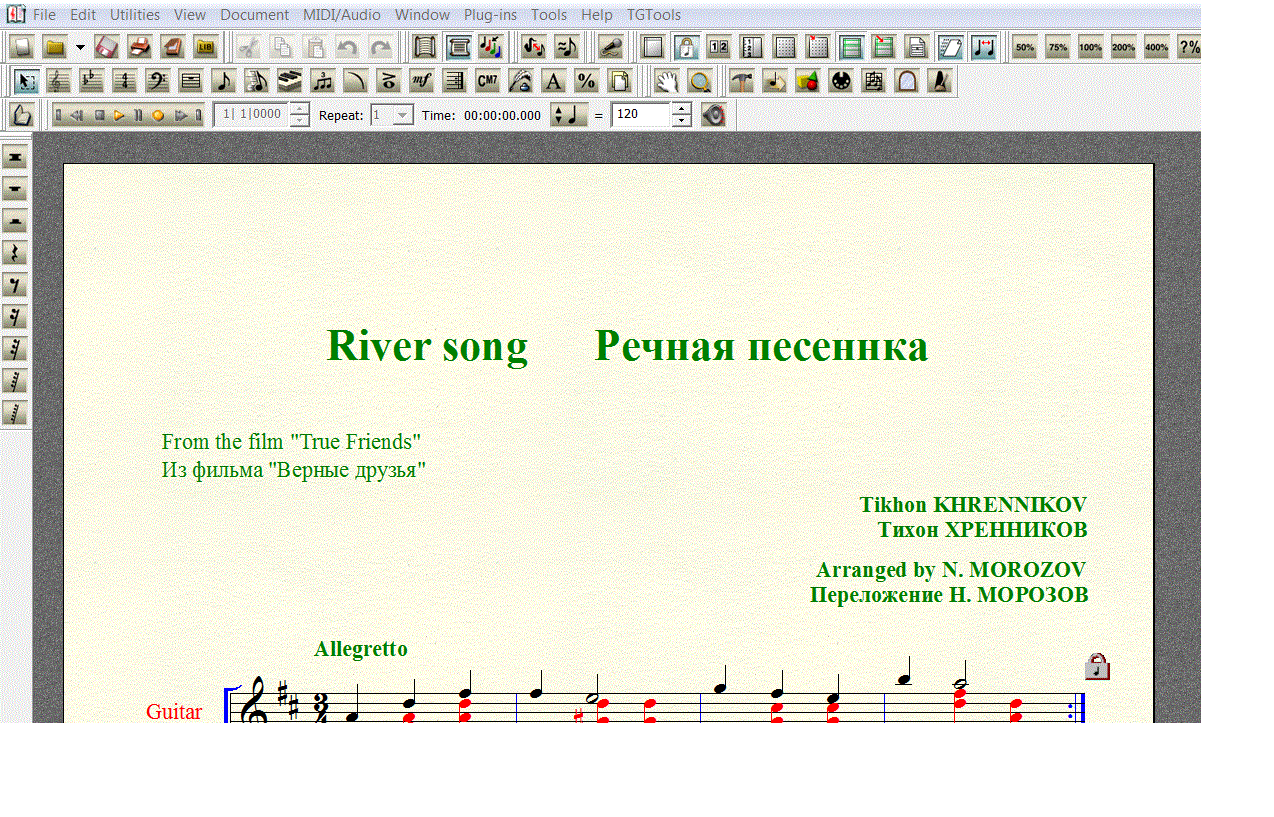Pick the eighth rest in rests palette

(x=15, y=285)
